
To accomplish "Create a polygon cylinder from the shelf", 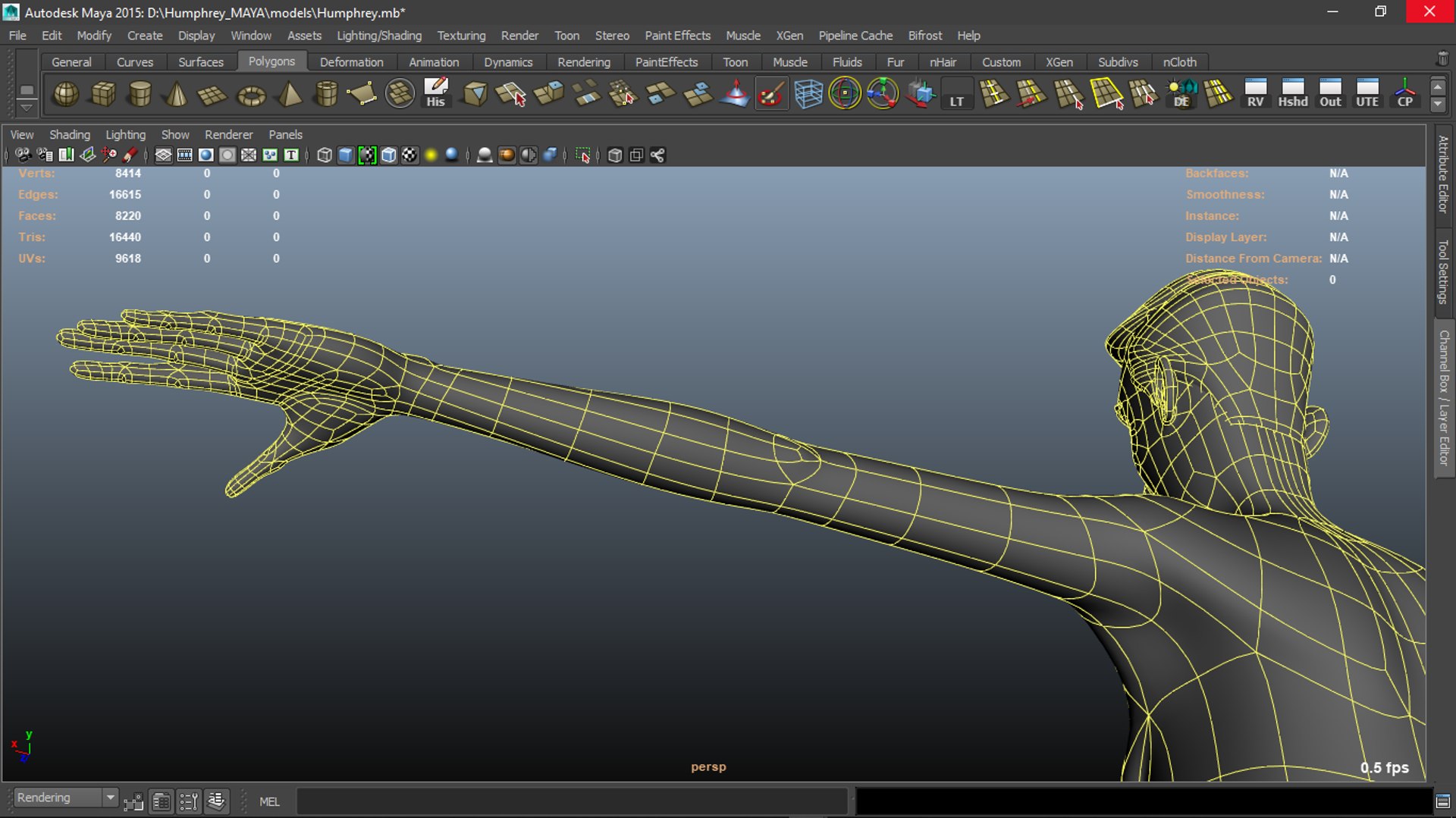I will [x=140, y=94].
